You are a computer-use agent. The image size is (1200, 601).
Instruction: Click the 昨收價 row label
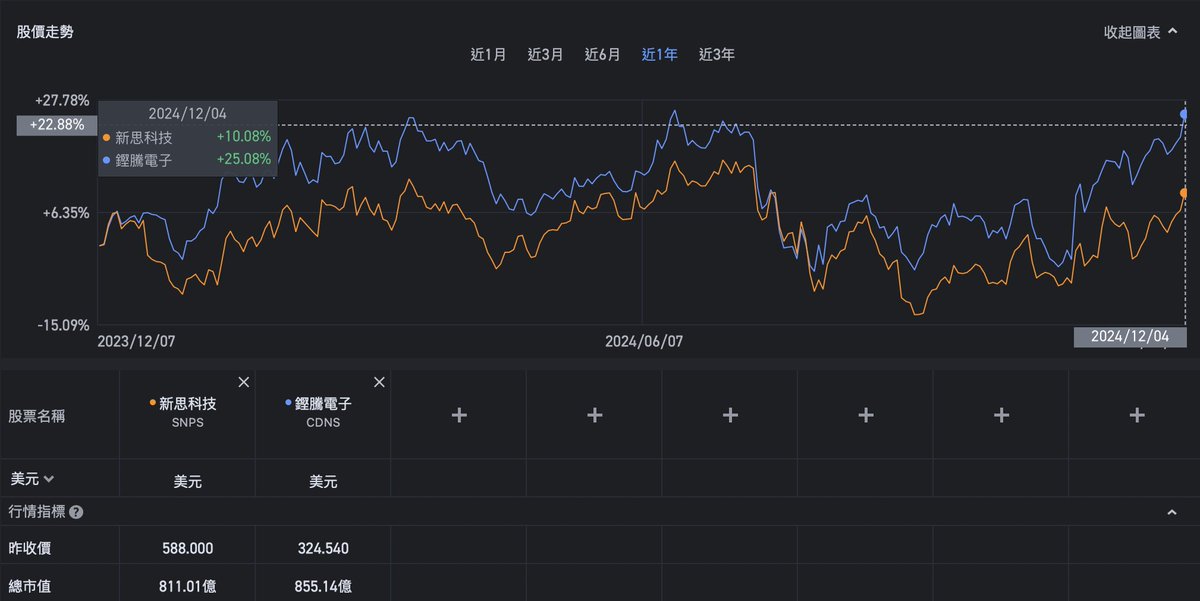(x=31, y=548)
